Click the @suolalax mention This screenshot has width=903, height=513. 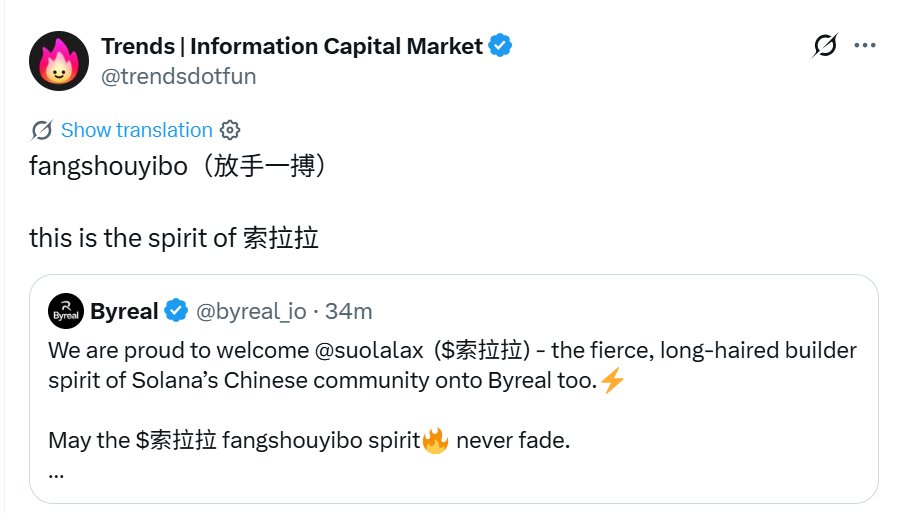[x=368, y=351]
